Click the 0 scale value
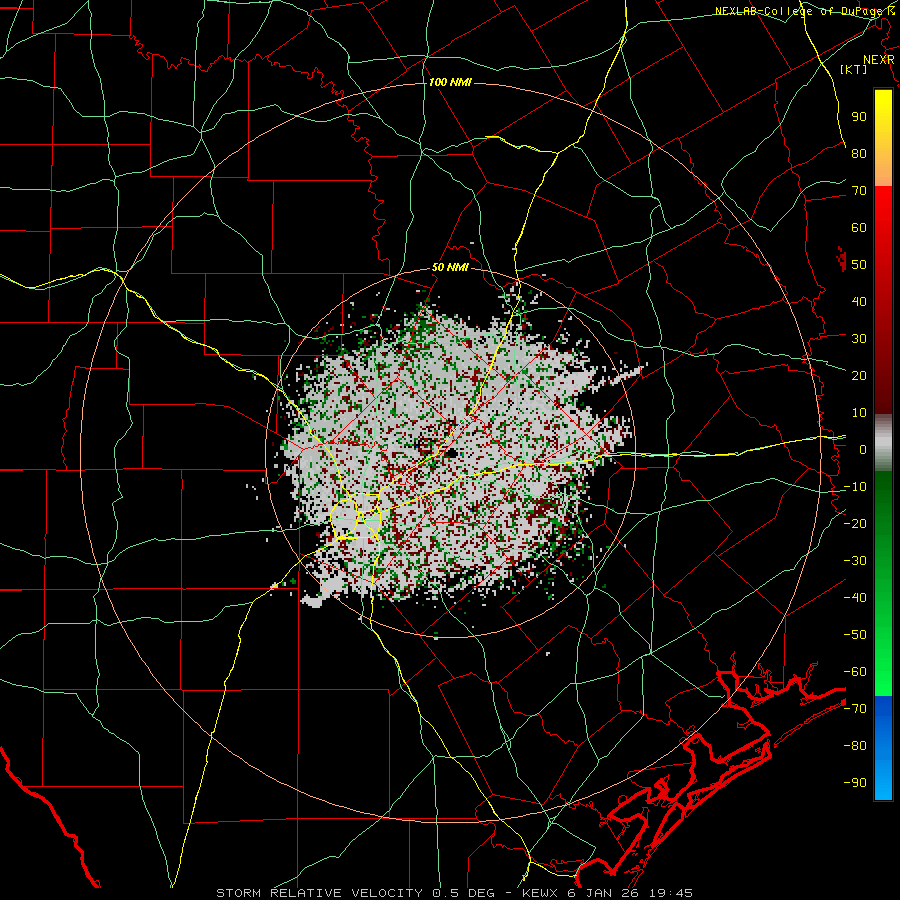 pos(863,449)
